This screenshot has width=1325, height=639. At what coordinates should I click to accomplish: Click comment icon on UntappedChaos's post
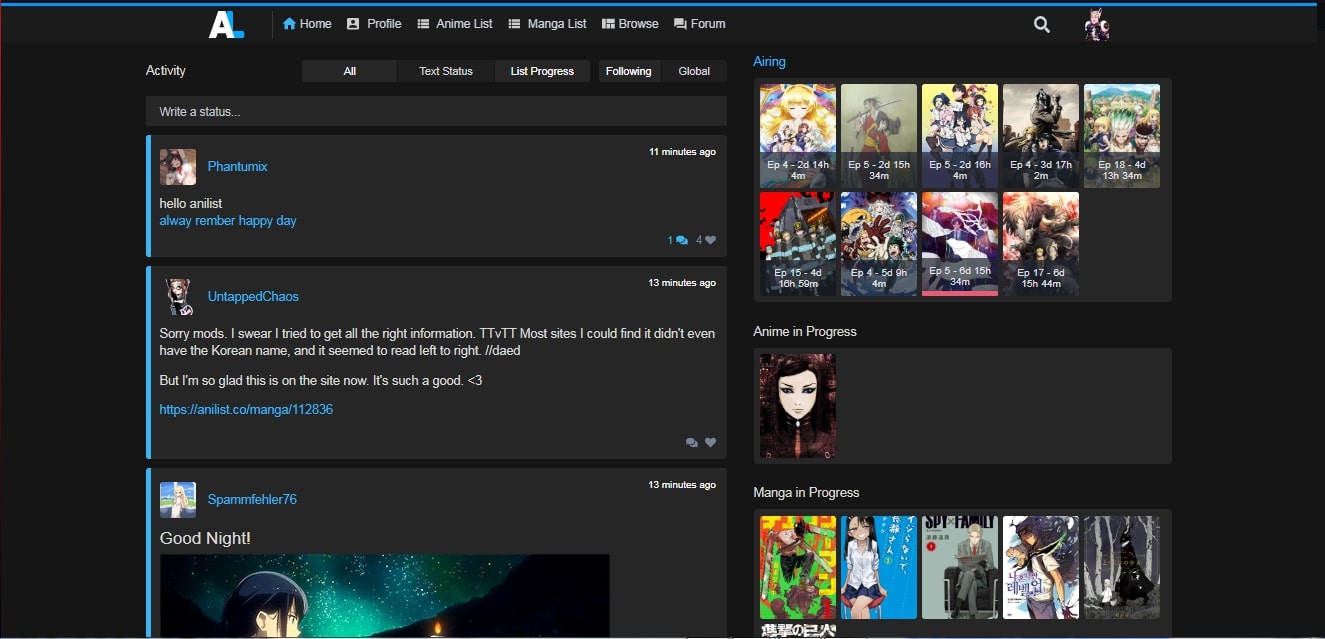click(691, 442)
